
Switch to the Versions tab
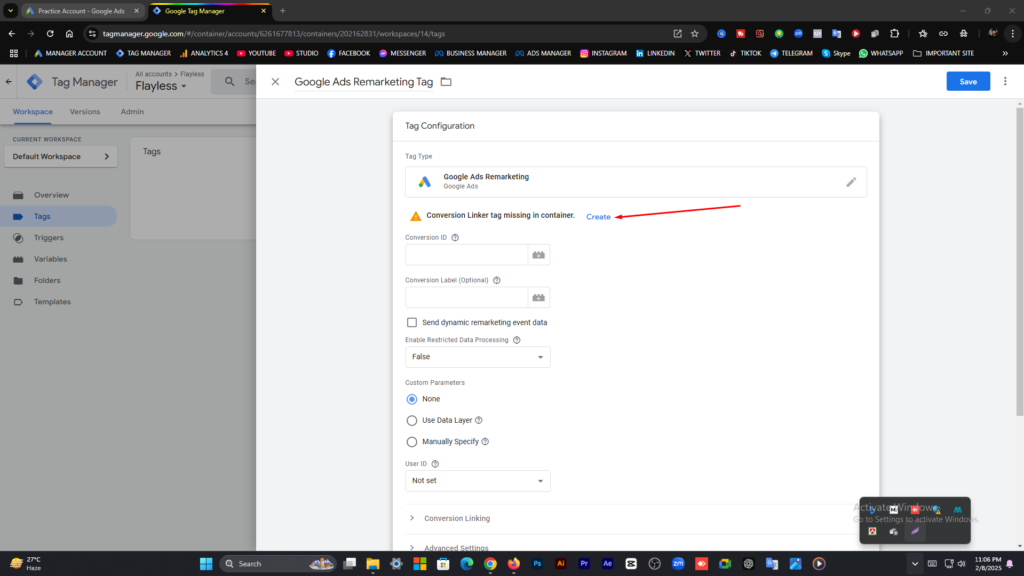[x=85, y=112]
